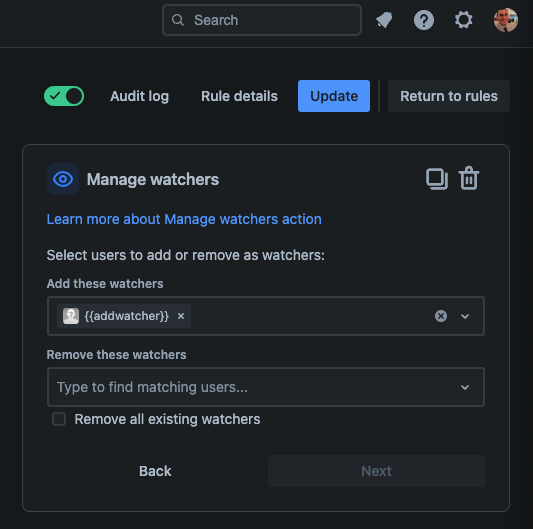Open the user profile avatar
The image size is (533, 529).
point(505,20)
